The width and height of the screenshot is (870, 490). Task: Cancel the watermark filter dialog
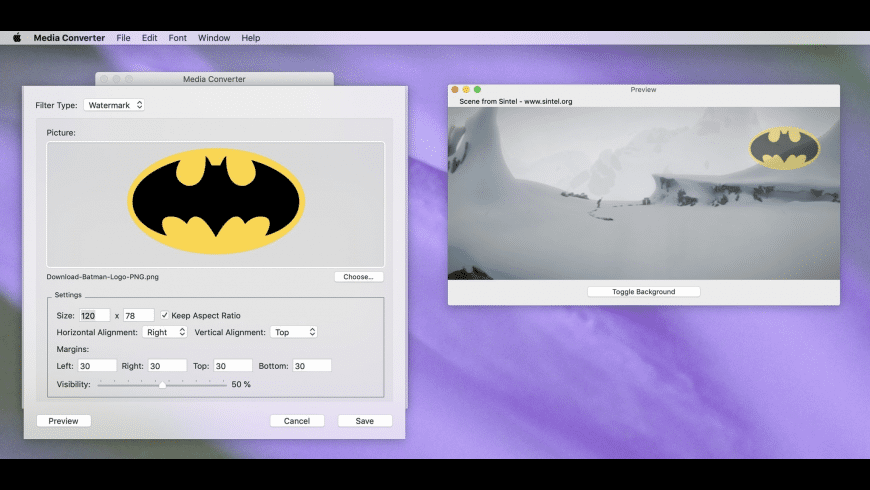297,421
